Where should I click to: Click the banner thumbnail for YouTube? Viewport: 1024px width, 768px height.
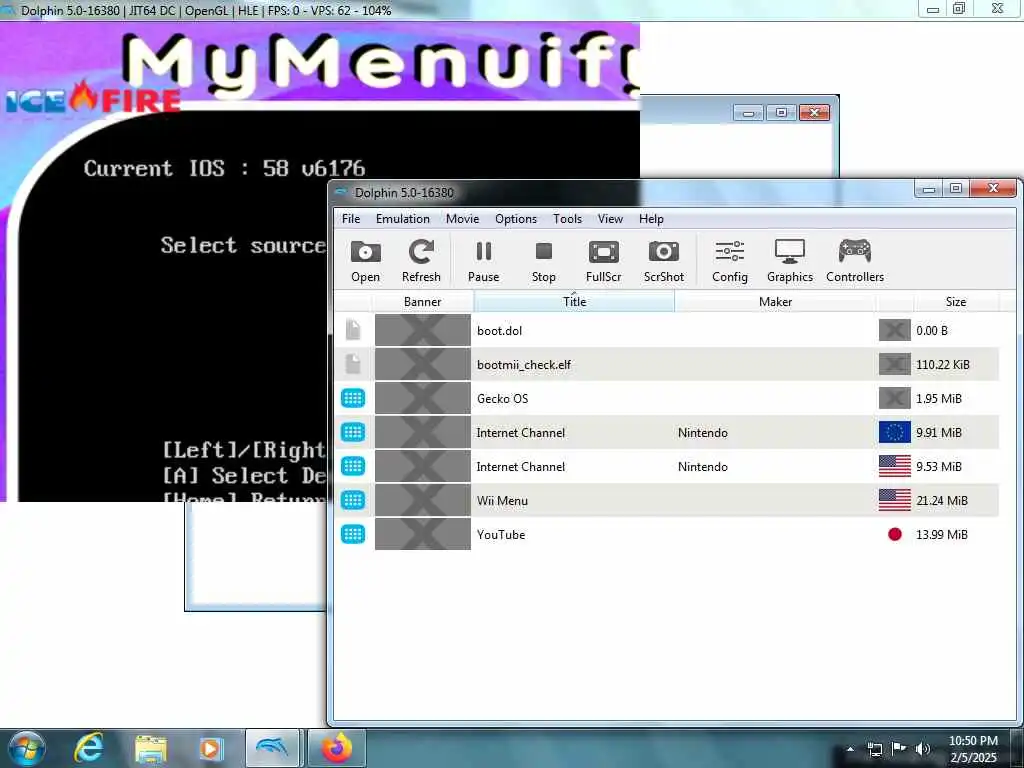[423, 534]
